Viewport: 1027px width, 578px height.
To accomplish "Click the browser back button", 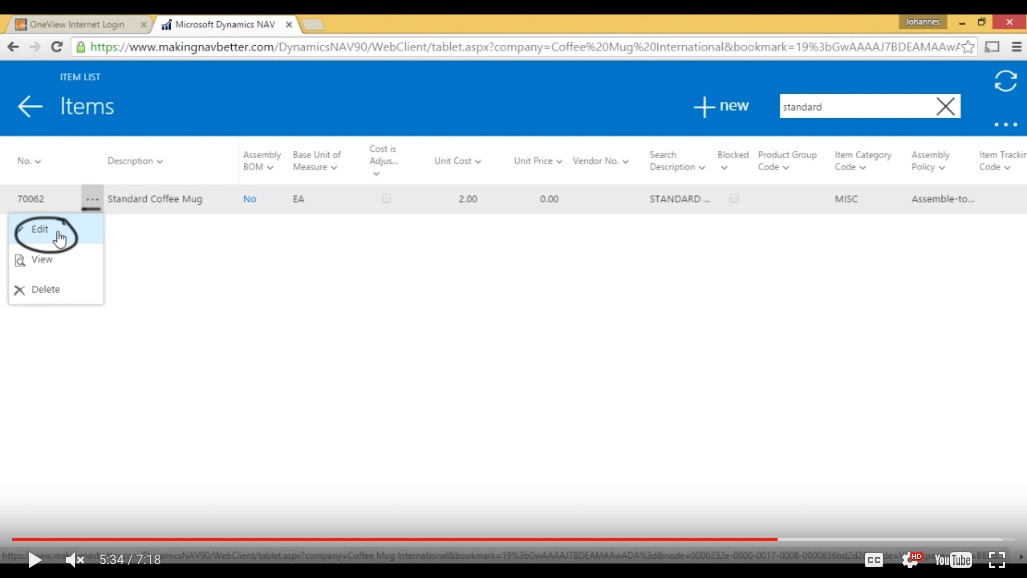I will click(13, 47).
